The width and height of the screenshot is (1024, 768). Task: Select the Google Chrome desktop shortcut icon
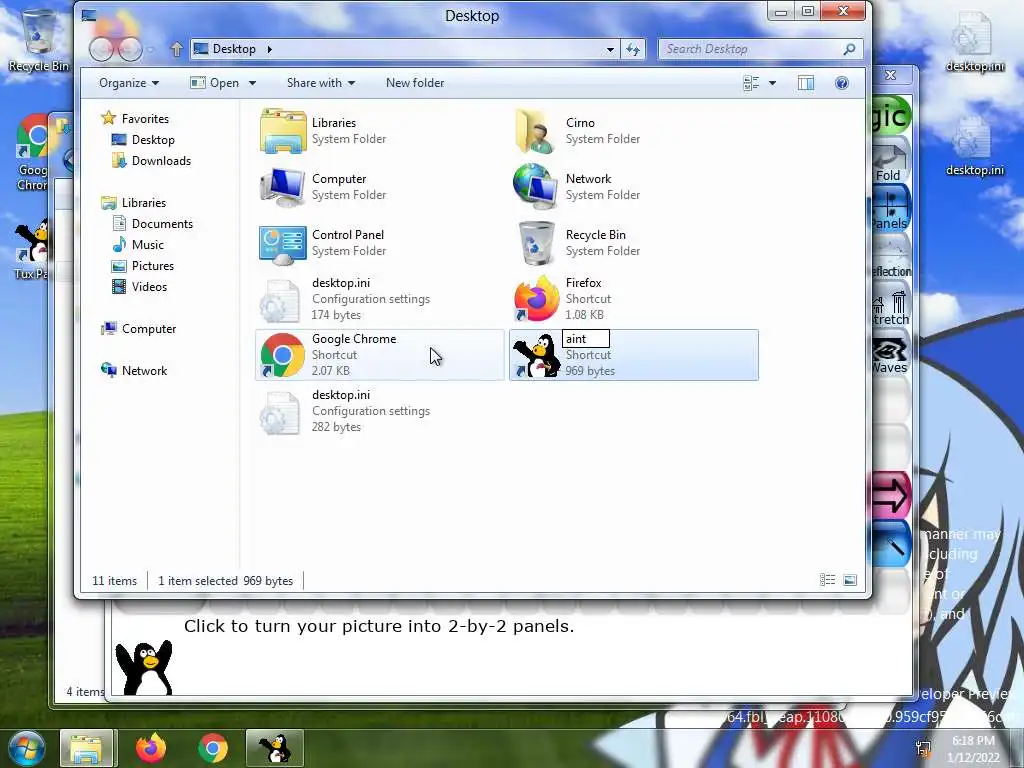33,153
